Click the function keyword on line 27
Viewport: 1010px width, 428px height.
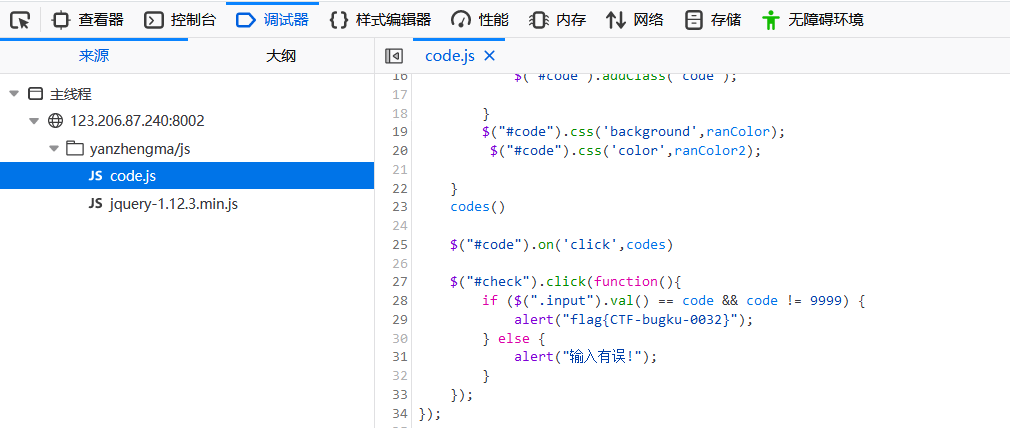coord(625,282)
